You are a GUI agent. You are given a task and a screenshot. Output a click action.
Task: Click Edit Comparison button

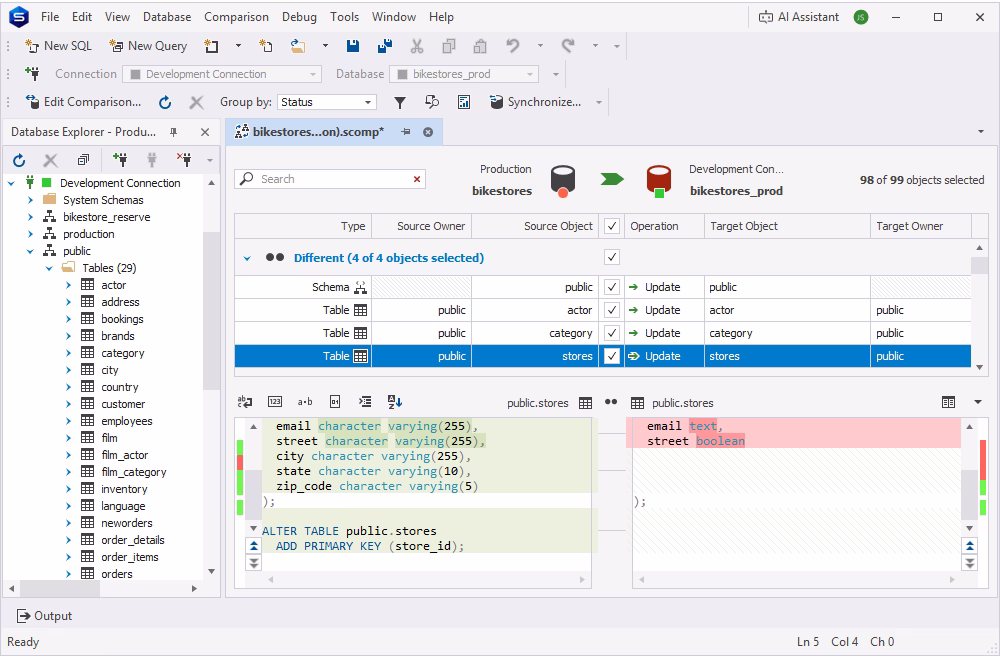(x=83, y=102)
